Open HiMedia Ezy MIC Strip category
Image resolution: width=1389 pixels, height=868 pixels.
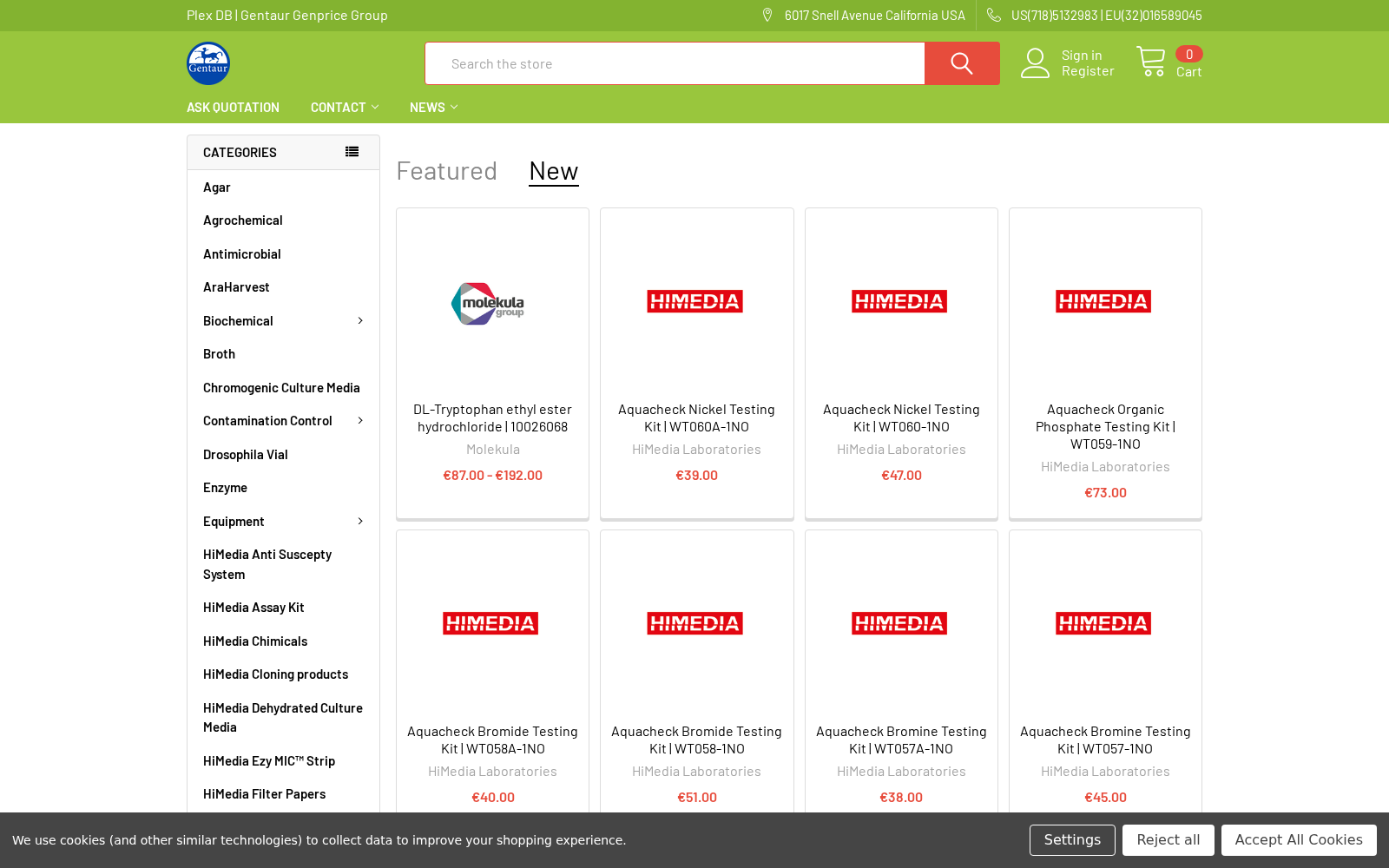pyautogui.click(x=269, y=761)
